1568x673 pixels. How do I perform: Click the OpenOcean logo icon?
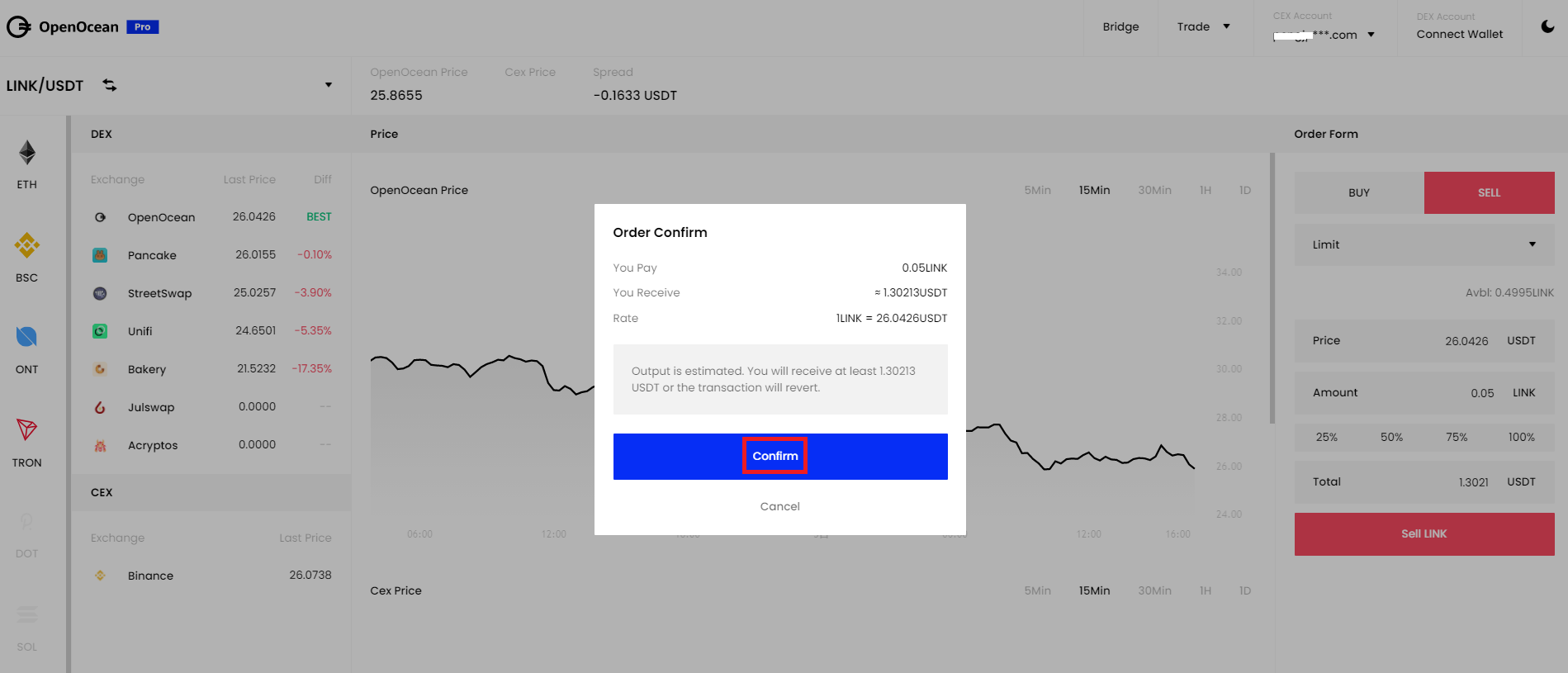18,27
